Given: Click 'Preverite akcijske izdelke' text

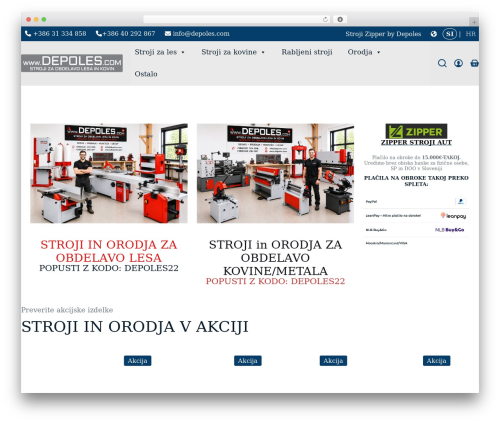Looking at the screenshot, I should (x=67, y=310).
